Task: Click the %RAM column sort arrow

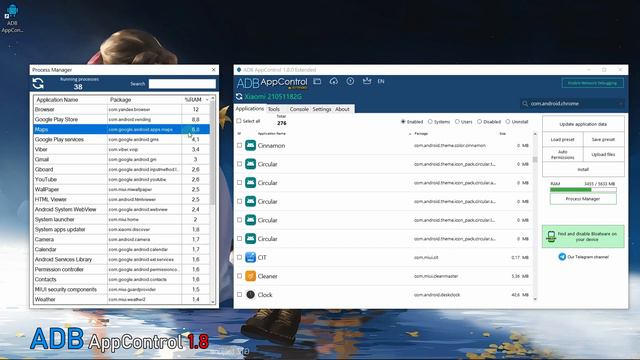Action: (x=207, y=100)
